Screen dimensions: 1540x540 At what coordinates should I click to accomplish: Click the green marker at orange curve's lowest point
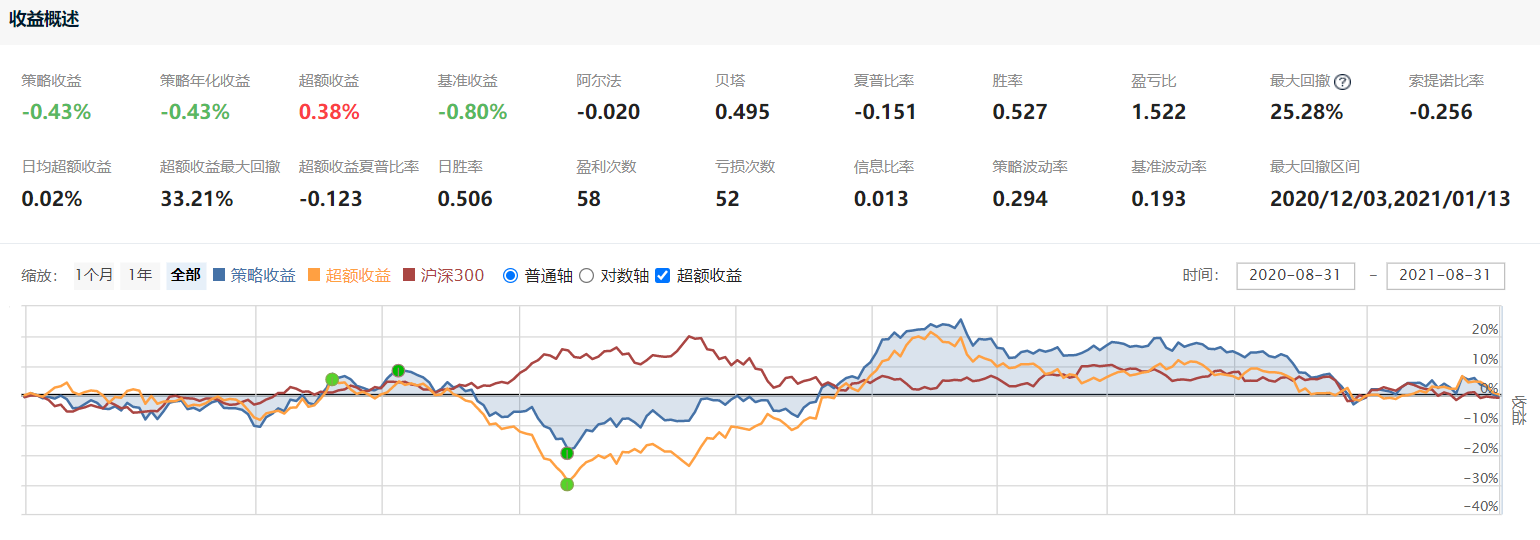pyautogui.click(x=567, y=485)
